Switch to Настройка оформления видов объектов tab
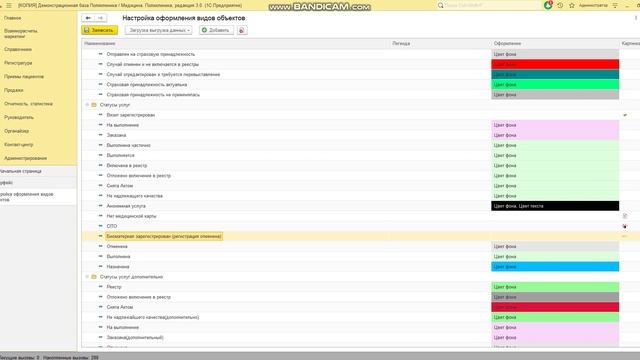This screenshot has width=640, height=360. (x=38, y=197)
